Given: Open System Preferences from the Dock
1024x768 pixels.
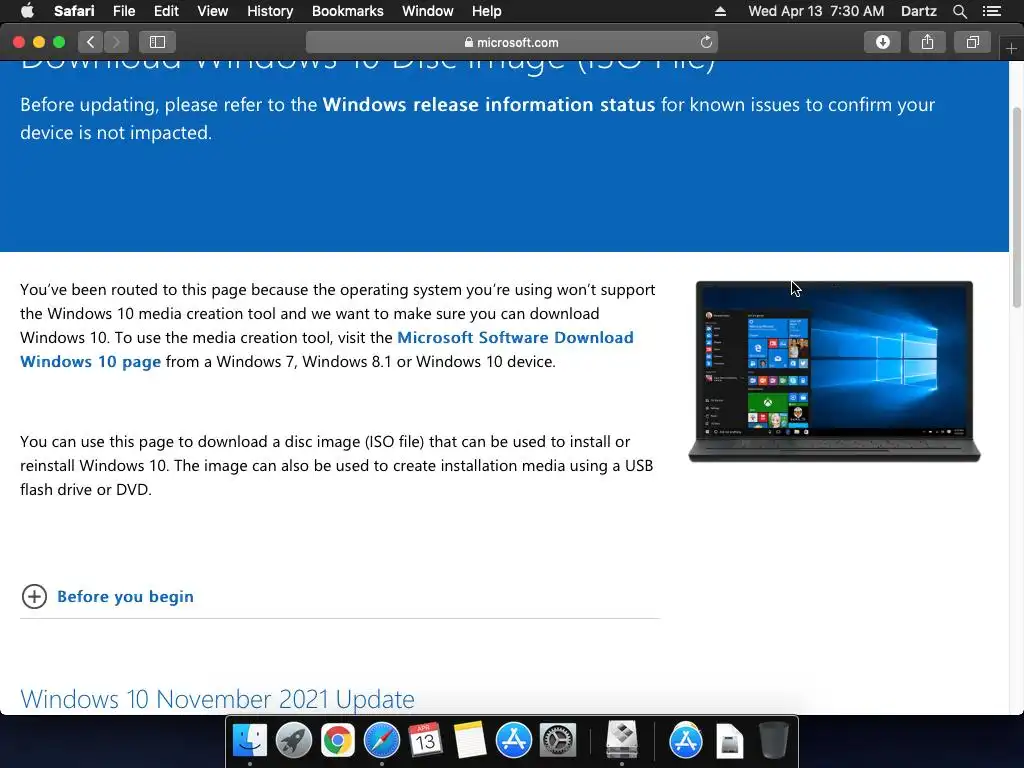Looking at the screenshot, I should click(557, 741).
